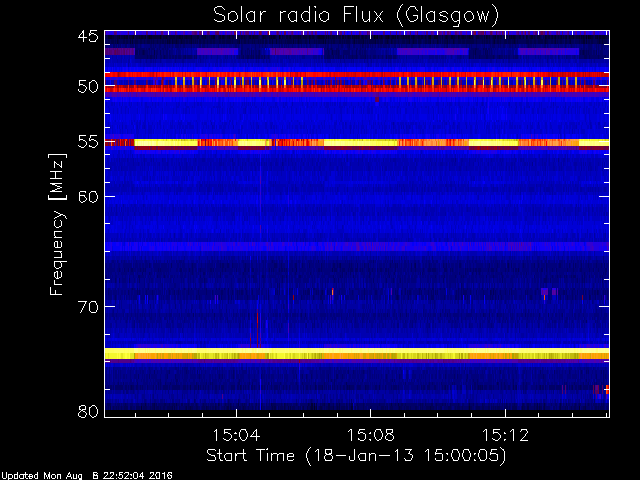Click the "Frequency [MHz]" axis title
640x480 pixels.
coord(57,224)
